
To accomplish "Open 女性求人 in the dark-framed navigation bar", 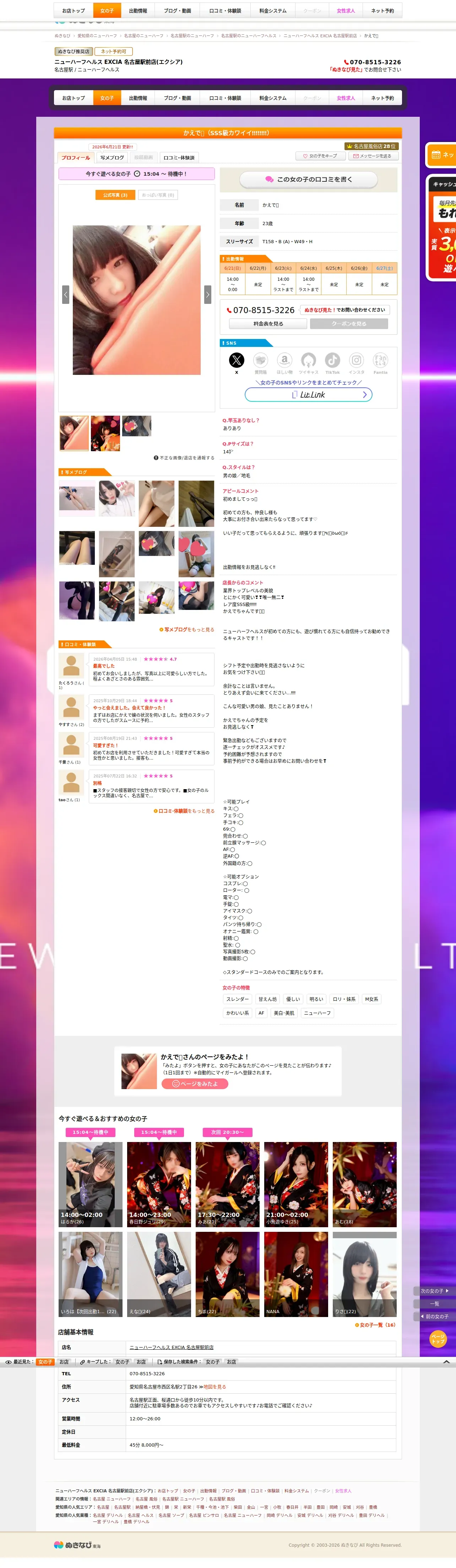I will pos(346,98).
